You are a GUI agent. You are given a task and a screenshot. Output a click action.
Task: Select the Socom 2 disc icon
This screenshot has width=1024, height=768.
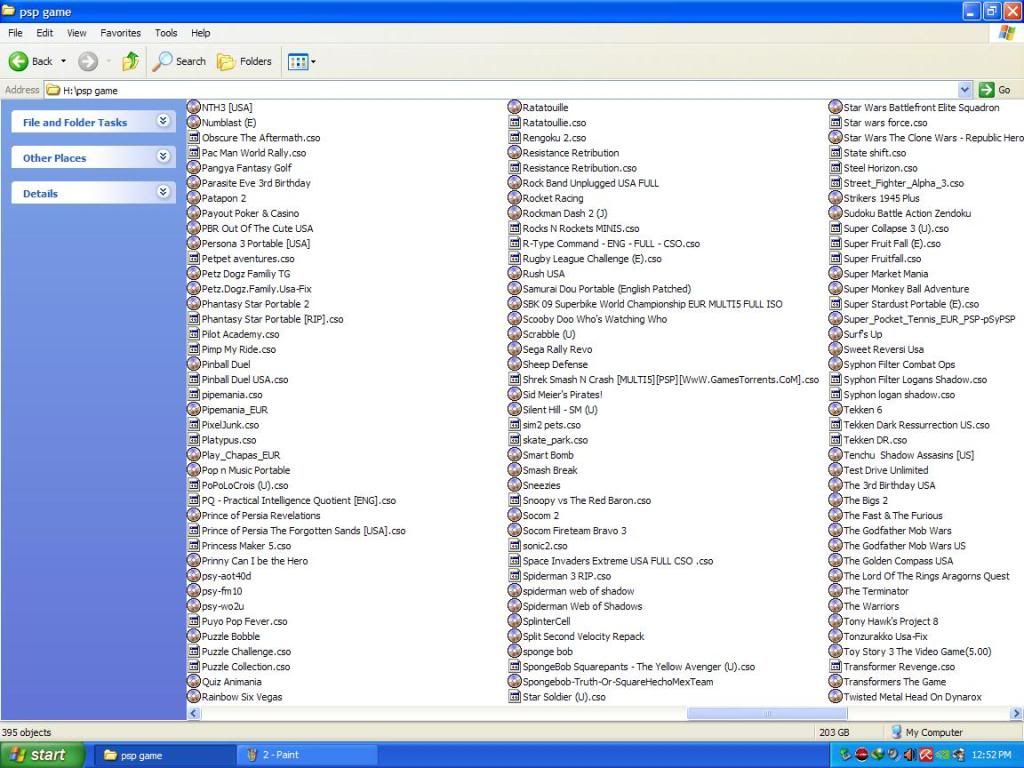point(514,515)
